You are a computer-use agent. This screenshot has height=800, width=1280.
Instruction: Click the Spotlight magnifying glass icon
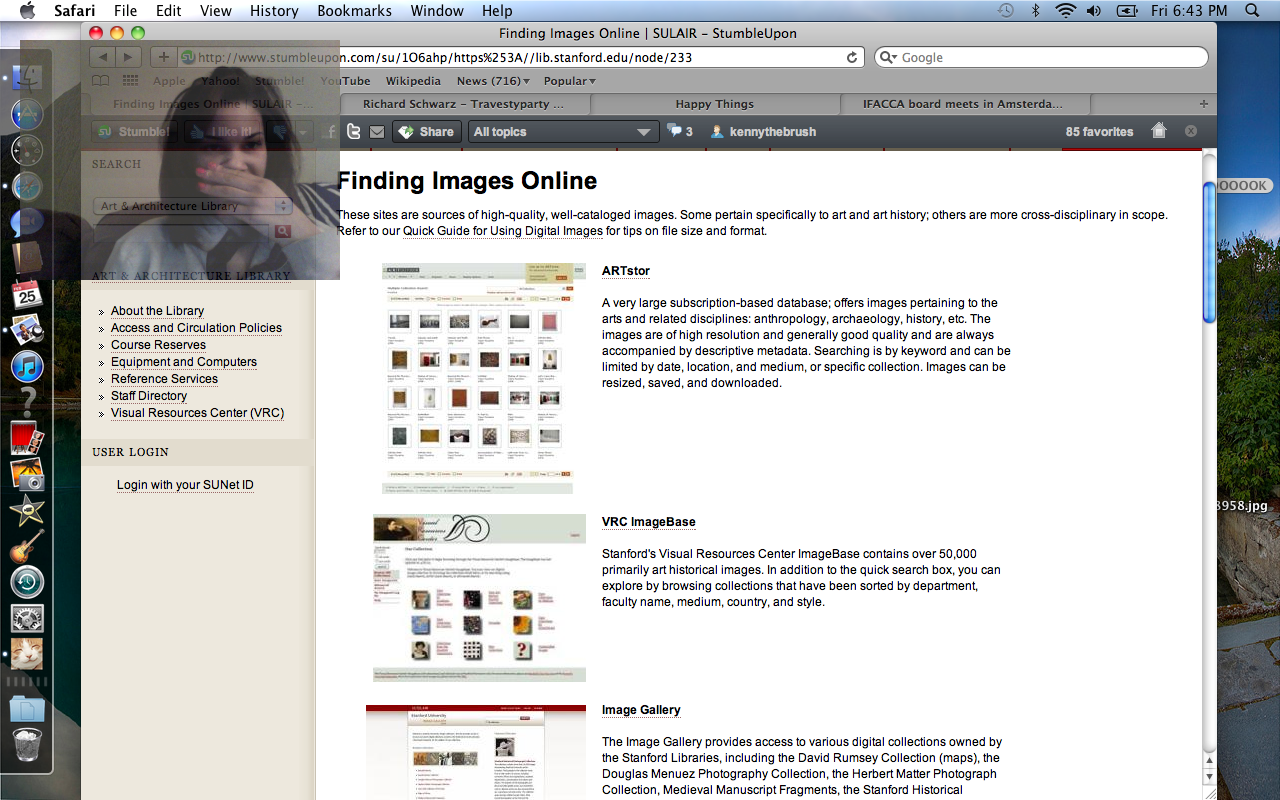pyautogui.click(x=1252, y=11)
